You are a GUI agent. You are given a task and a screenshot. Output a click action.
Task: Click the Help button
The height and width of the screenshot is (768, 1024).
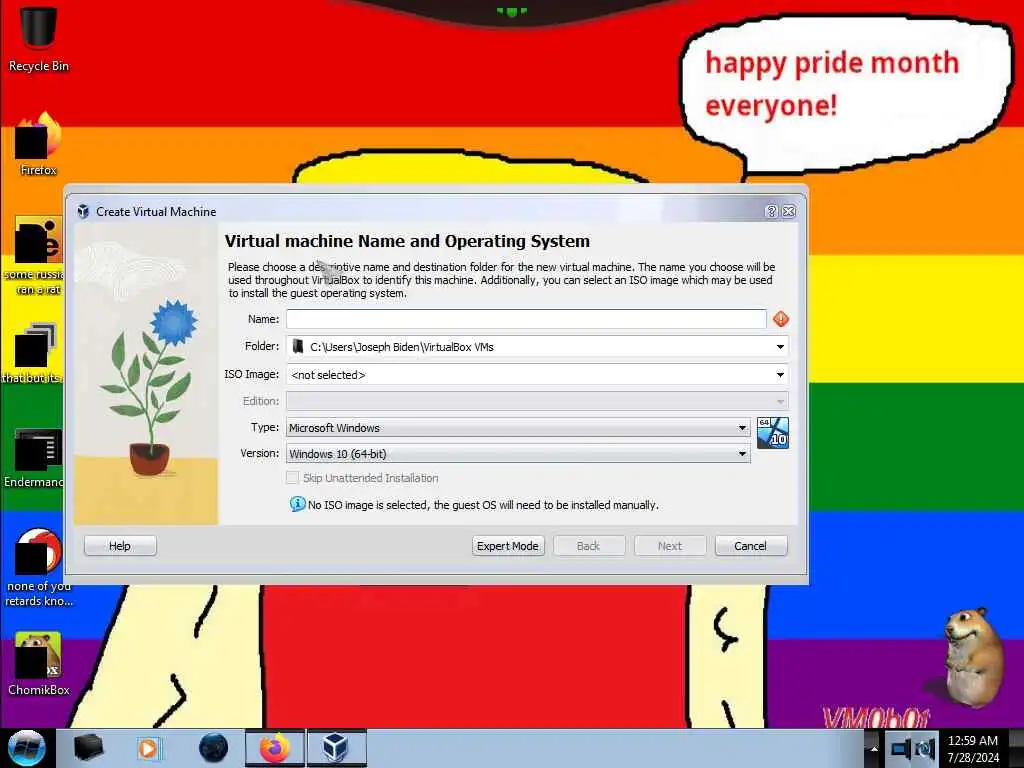coord(120,546)
